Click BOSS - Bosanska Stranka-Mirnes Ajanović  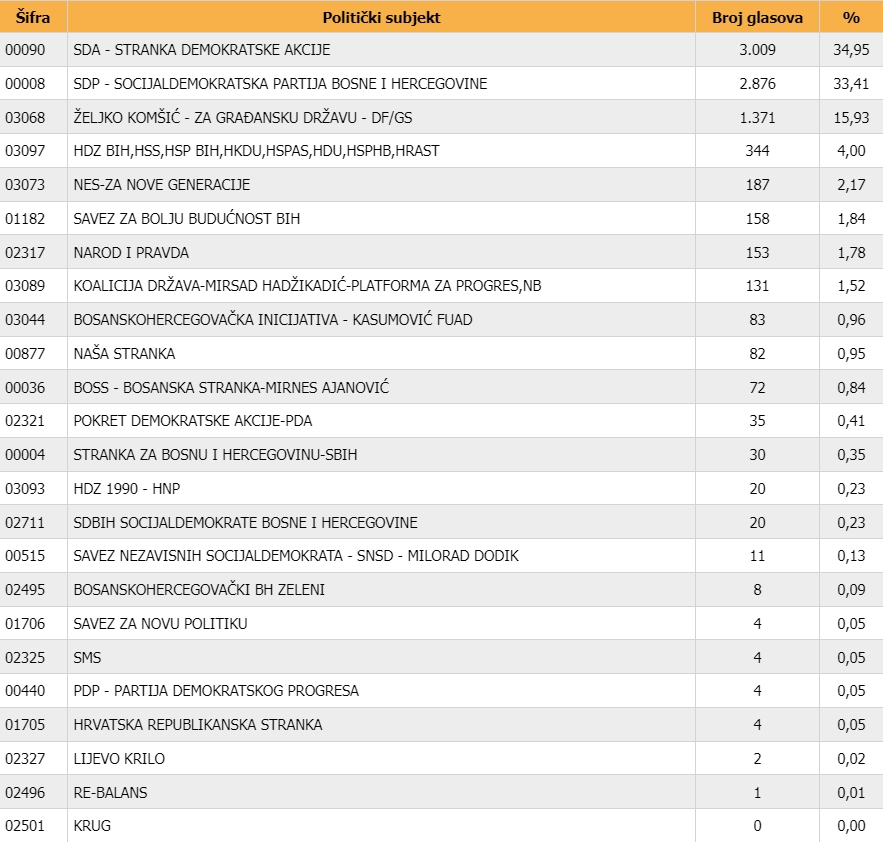(x=231, y=388)
